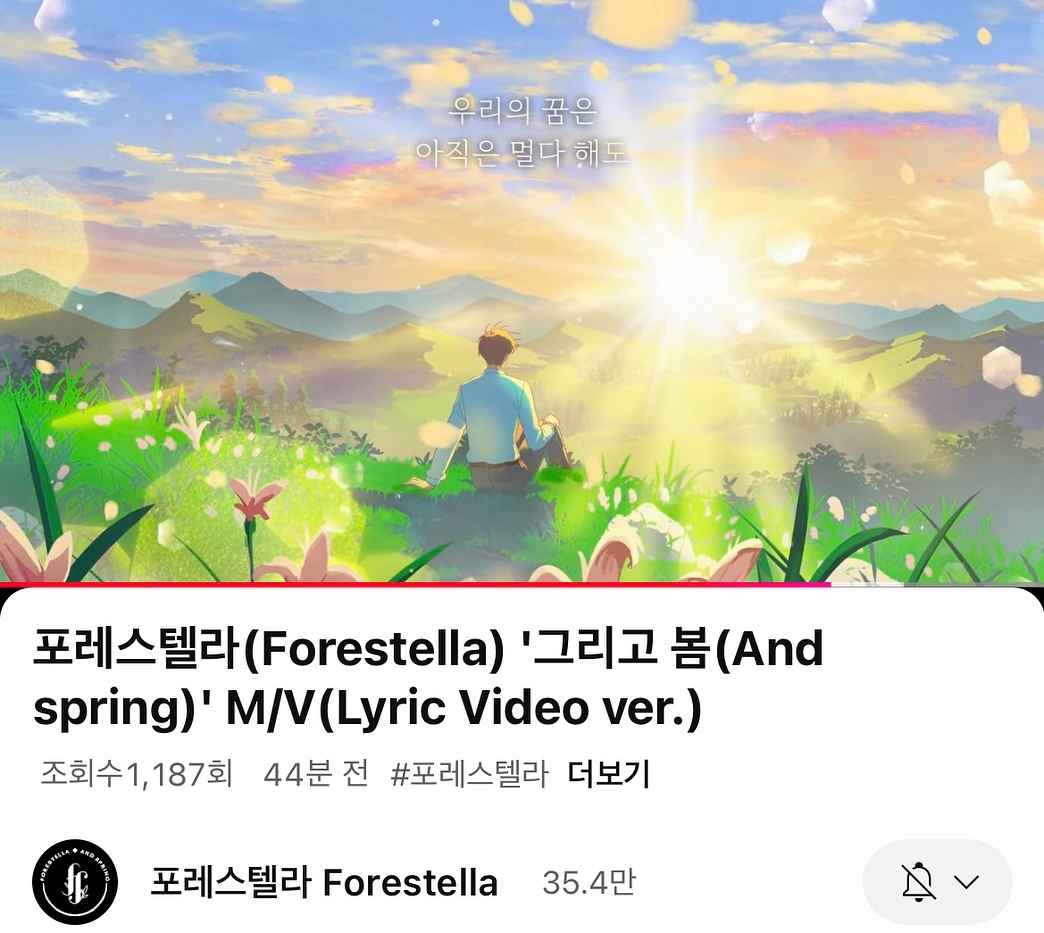The width and height of the screenshot is (1044, 933).
Task: Click the muted notification bell icon
Action: 918,882
